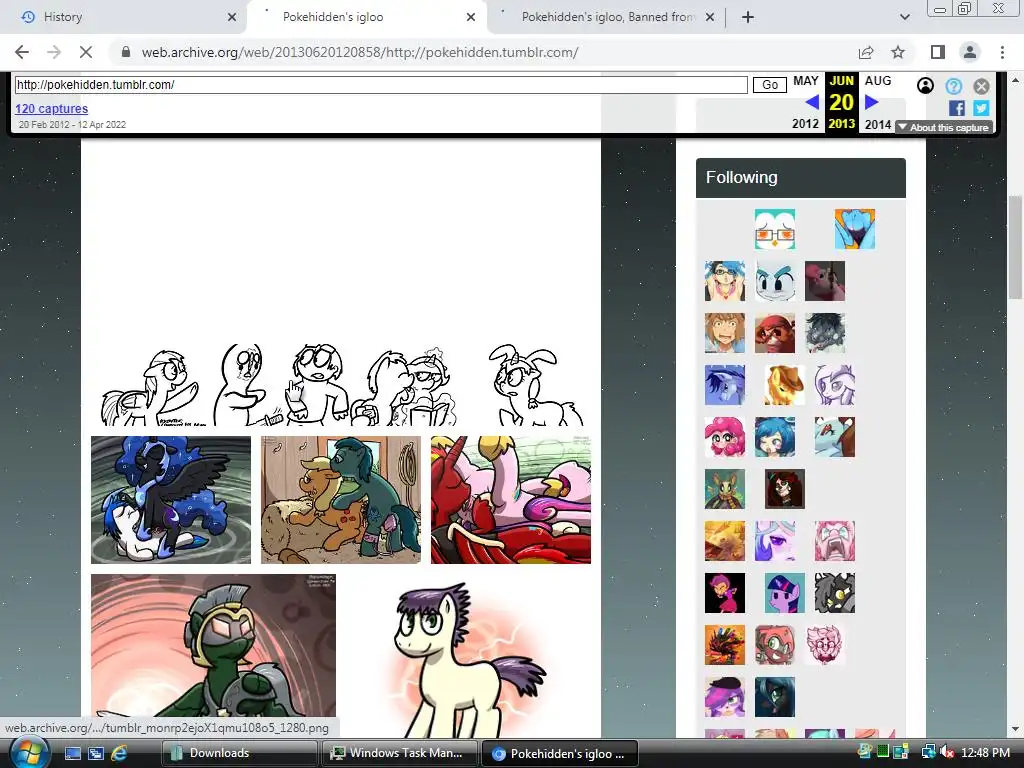Open the Chrome profile avatar menu
Screen dimensions: 1024x768
pyautogui.click(x=970, y=52)
